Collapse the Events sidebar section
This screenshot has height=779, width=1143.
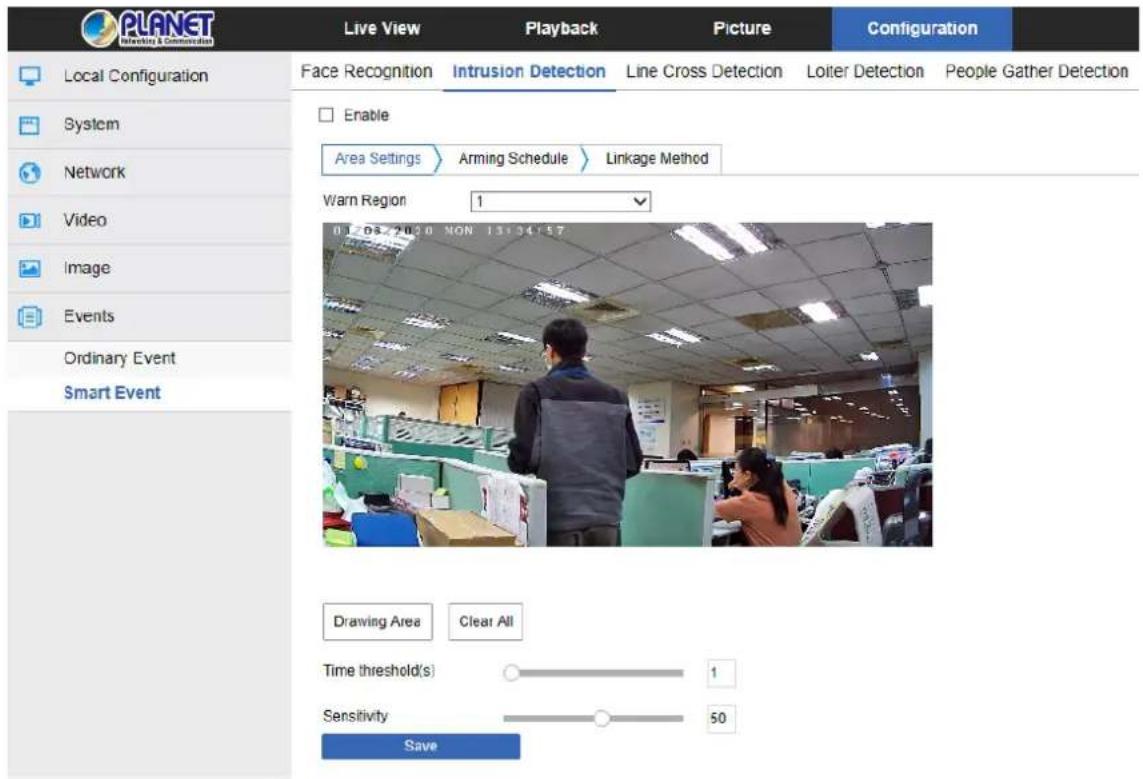tap(149, 317)
